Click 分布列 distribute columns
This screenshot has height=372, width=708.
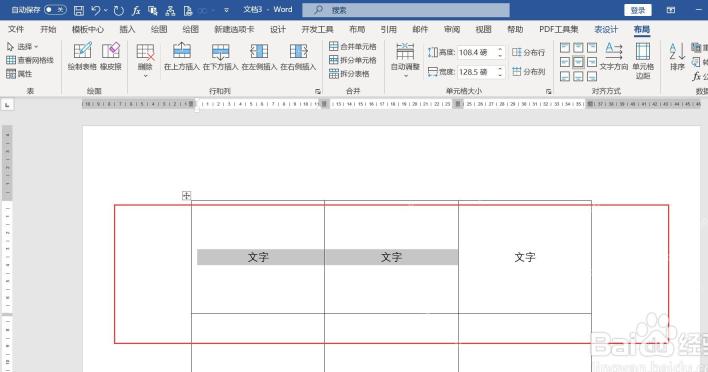pyautogui.click(x=529, y=71)
